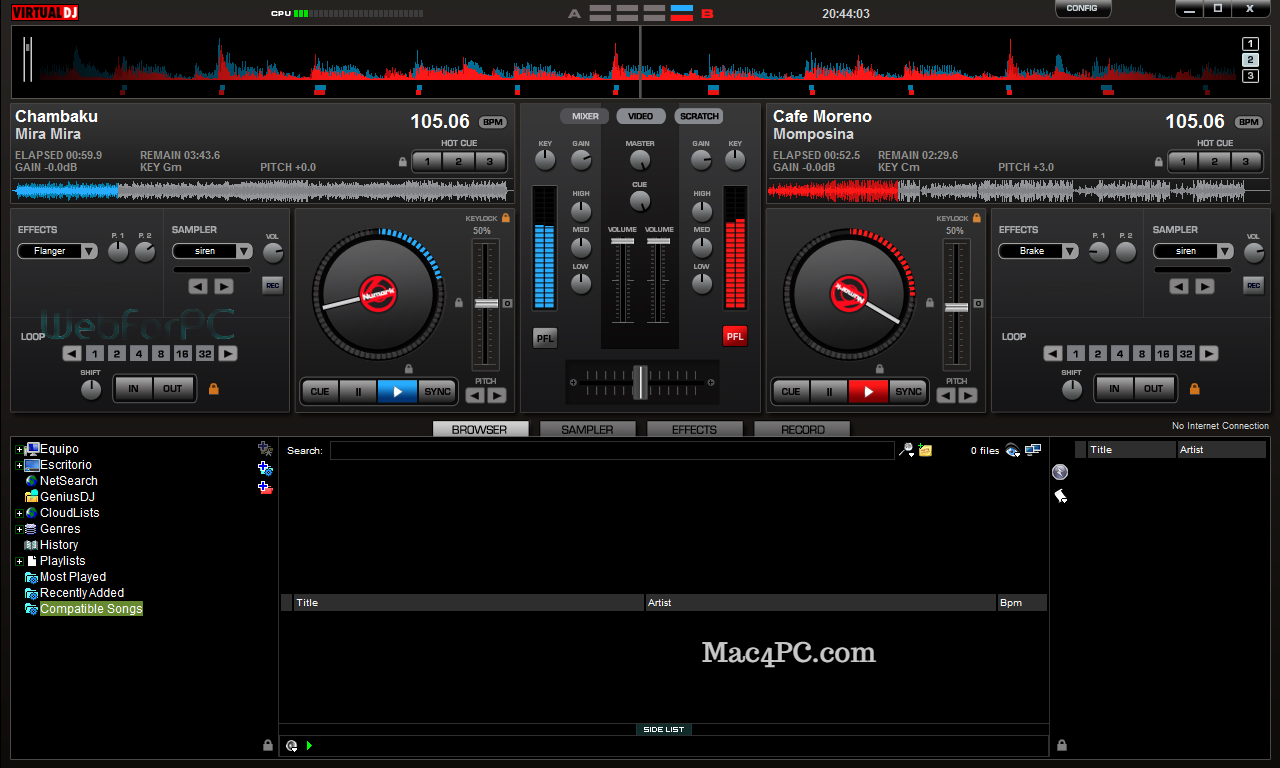Image resolution: width=1280 pixels, height=768 pixels.
Task: Click the SIDE LIST divider label
Action: pos(664,730)
